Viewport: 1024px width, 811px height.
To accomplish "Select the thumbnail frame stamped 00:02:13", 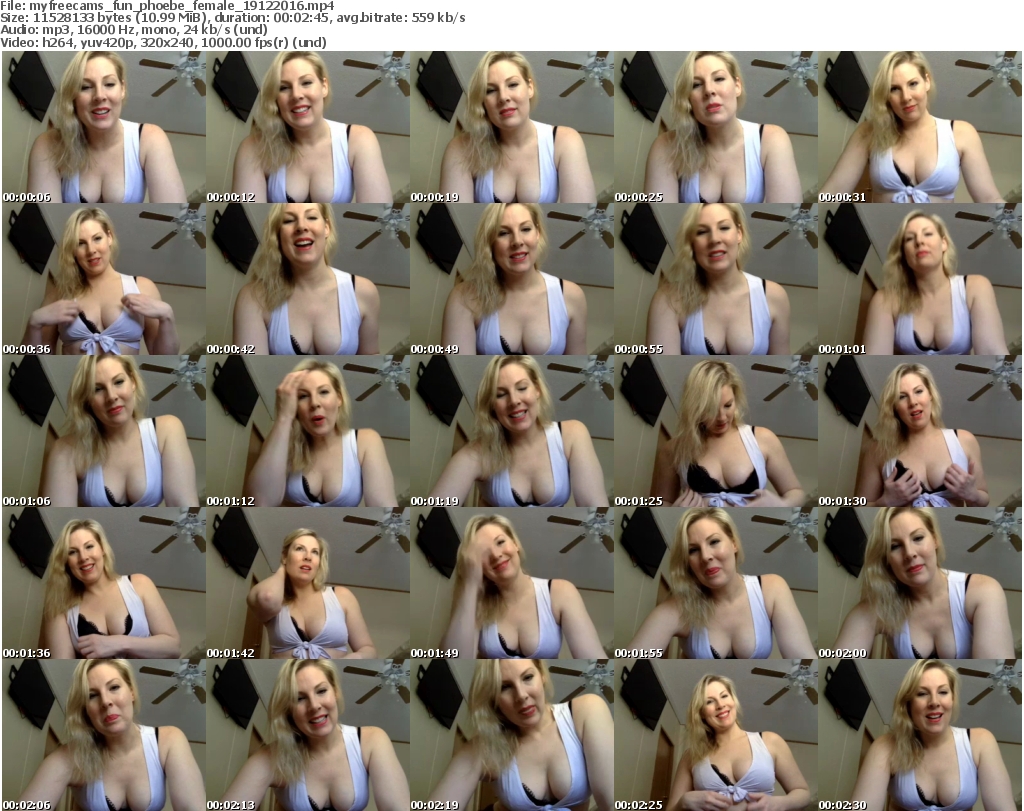I will [x=308, y=735].
